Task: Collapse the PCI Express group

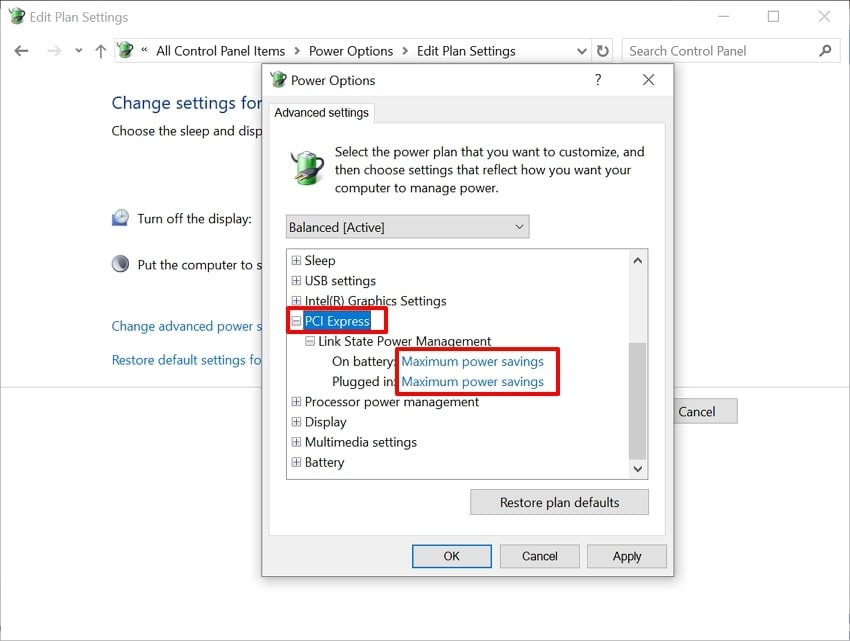Action: point(296,320)
